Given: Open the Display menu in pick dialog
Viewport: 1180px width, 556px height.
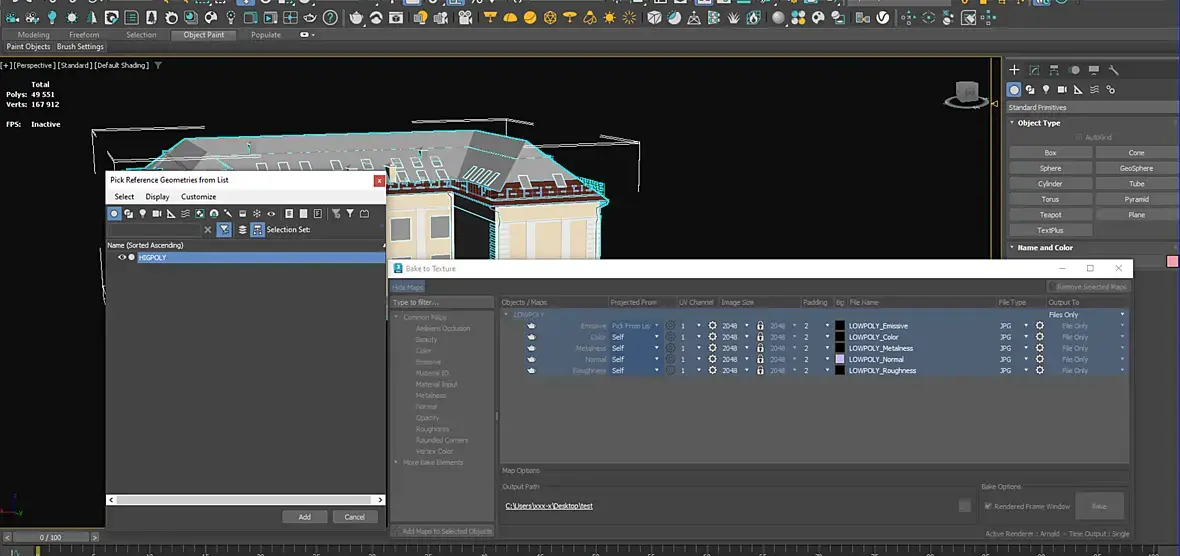Looking at the screenshot, I should tap(157, 197).
